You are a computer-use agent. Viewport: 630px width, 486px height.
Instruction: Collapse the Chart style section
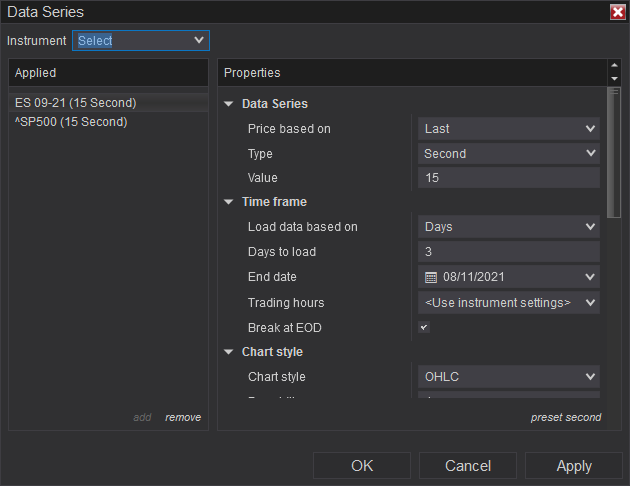click(x=229, y=352)
